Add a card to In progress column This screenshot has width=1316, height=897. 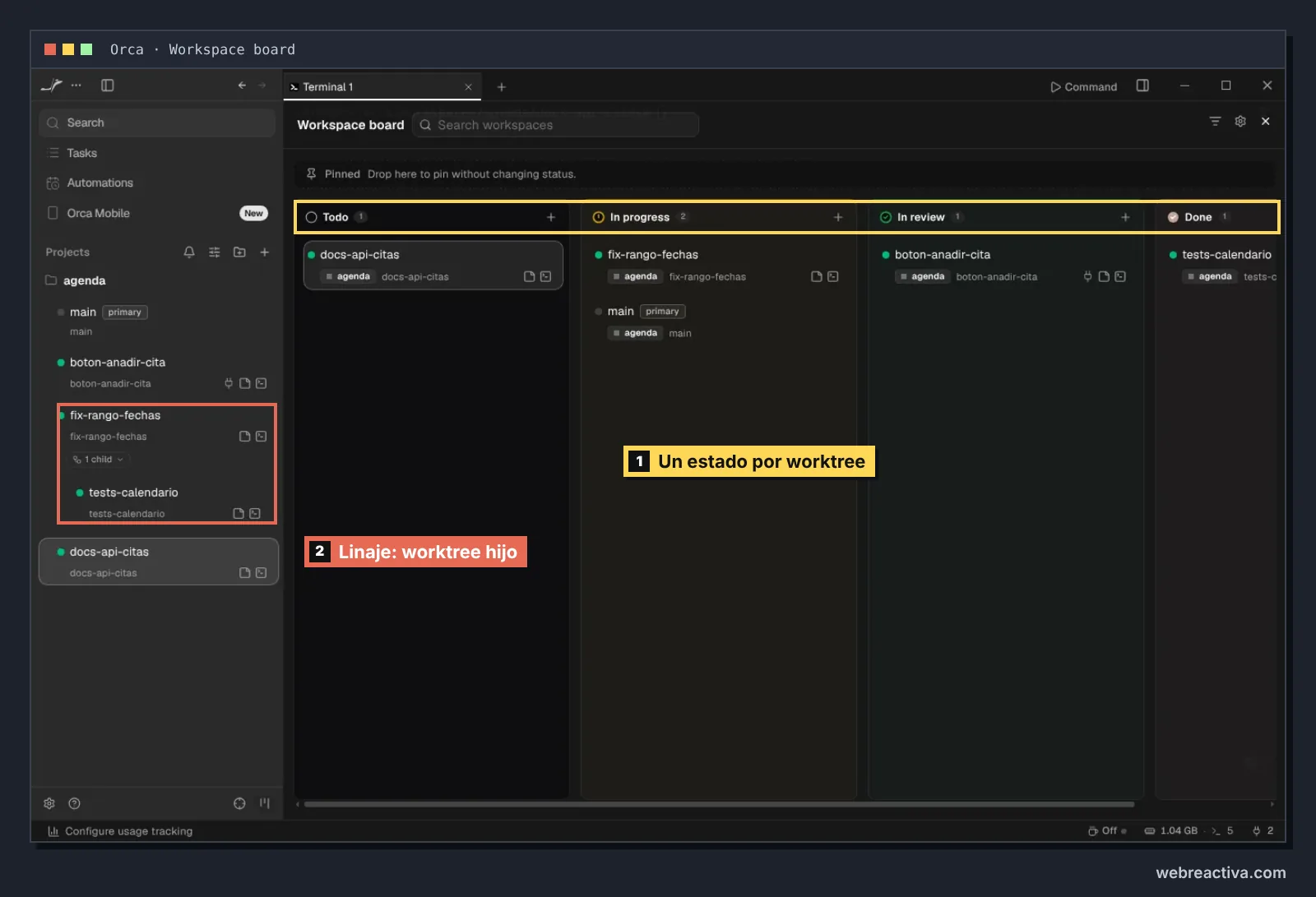tap(838, 217)
